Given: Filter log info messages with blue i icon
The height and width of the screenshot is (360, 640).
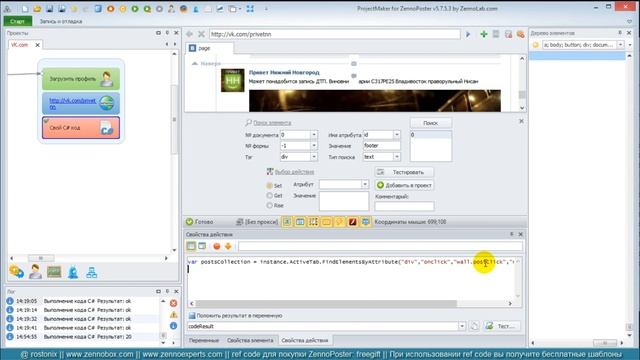Looking at the screenshot, I should tap(173, 326).
